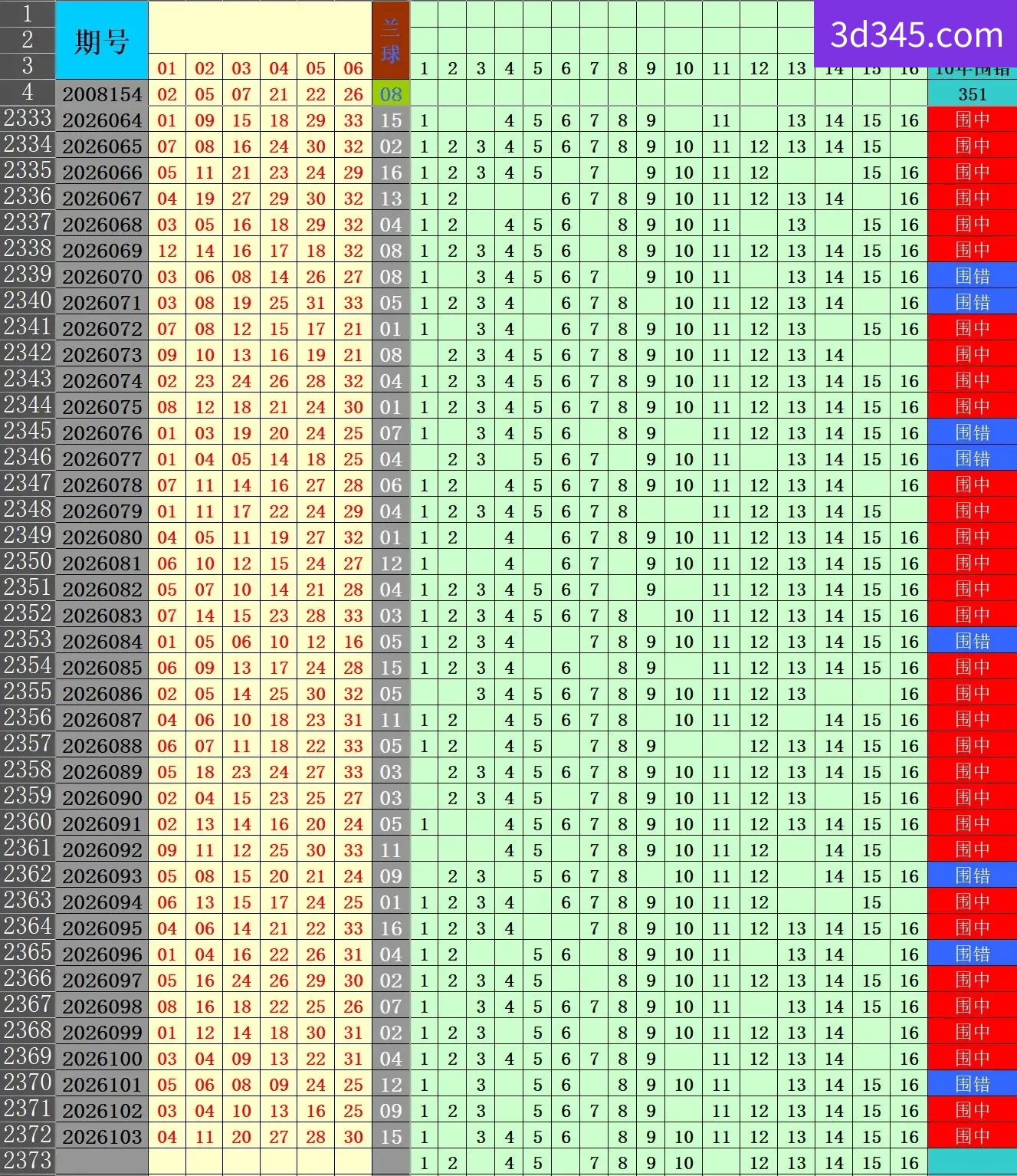The height and width of the screenshot is (1176, 1017).
Task: Open the 3d345.com watermark link
Action: coord(916,34)
